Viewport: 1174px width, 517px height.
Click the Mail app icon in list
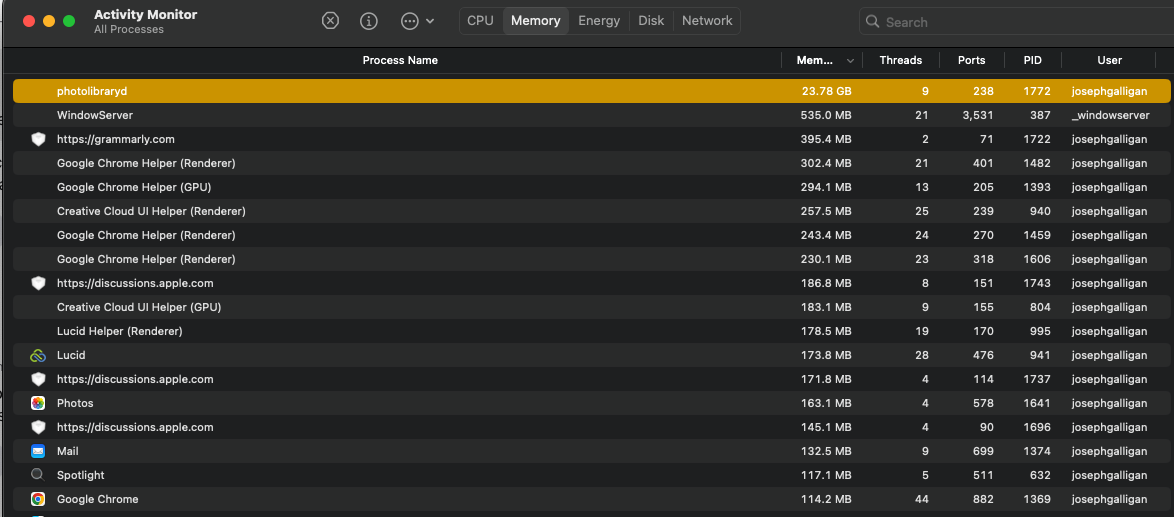pos(38,451)
